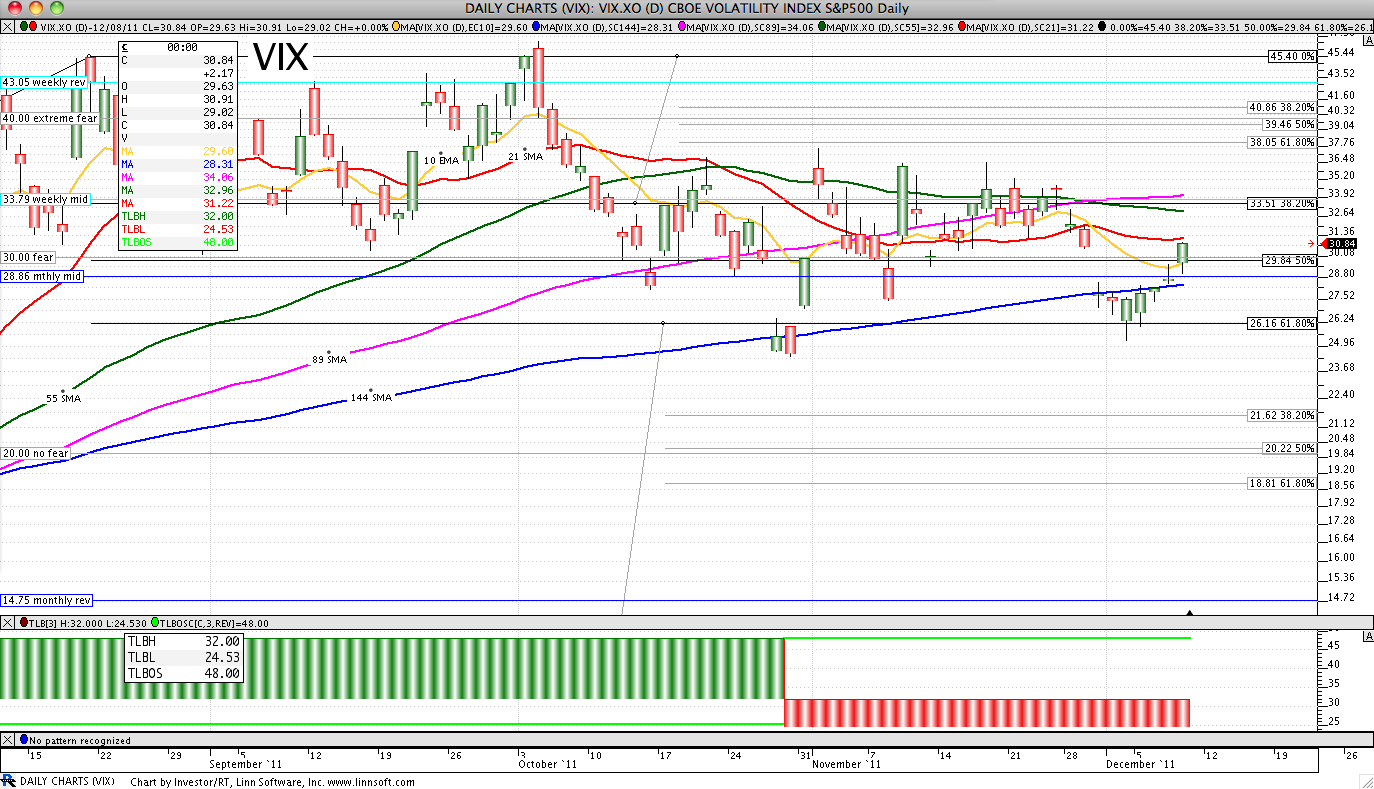Click the red TLB oscillator bar block

(987, 713)
